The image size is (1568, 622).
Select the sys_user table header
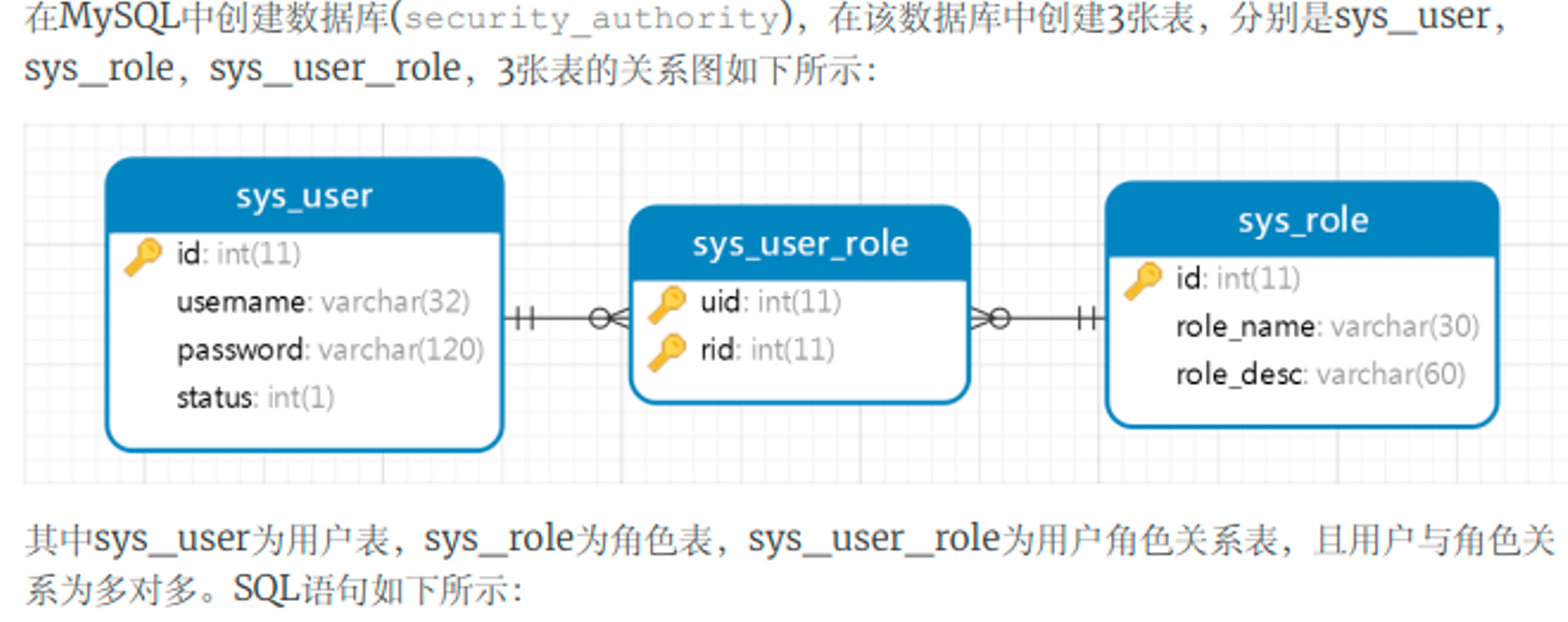304,196
